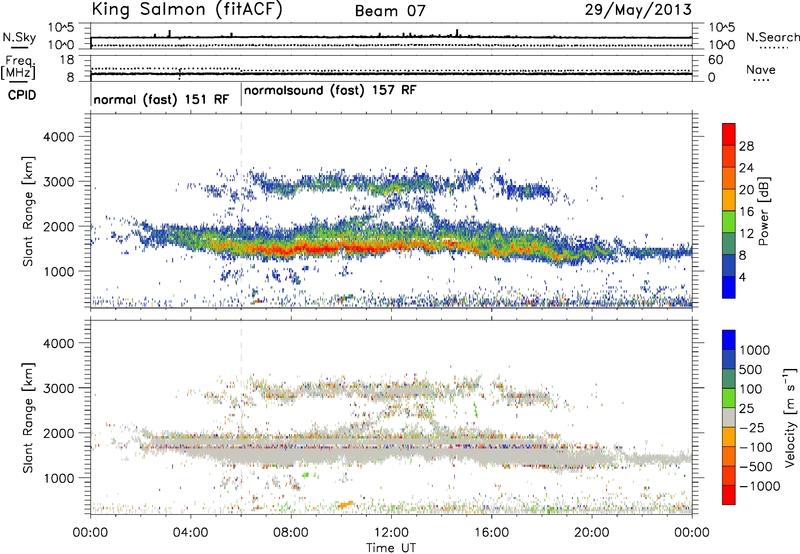Click the '12:00' time tick label
The image size is (800, 554).
pos(391,533)
